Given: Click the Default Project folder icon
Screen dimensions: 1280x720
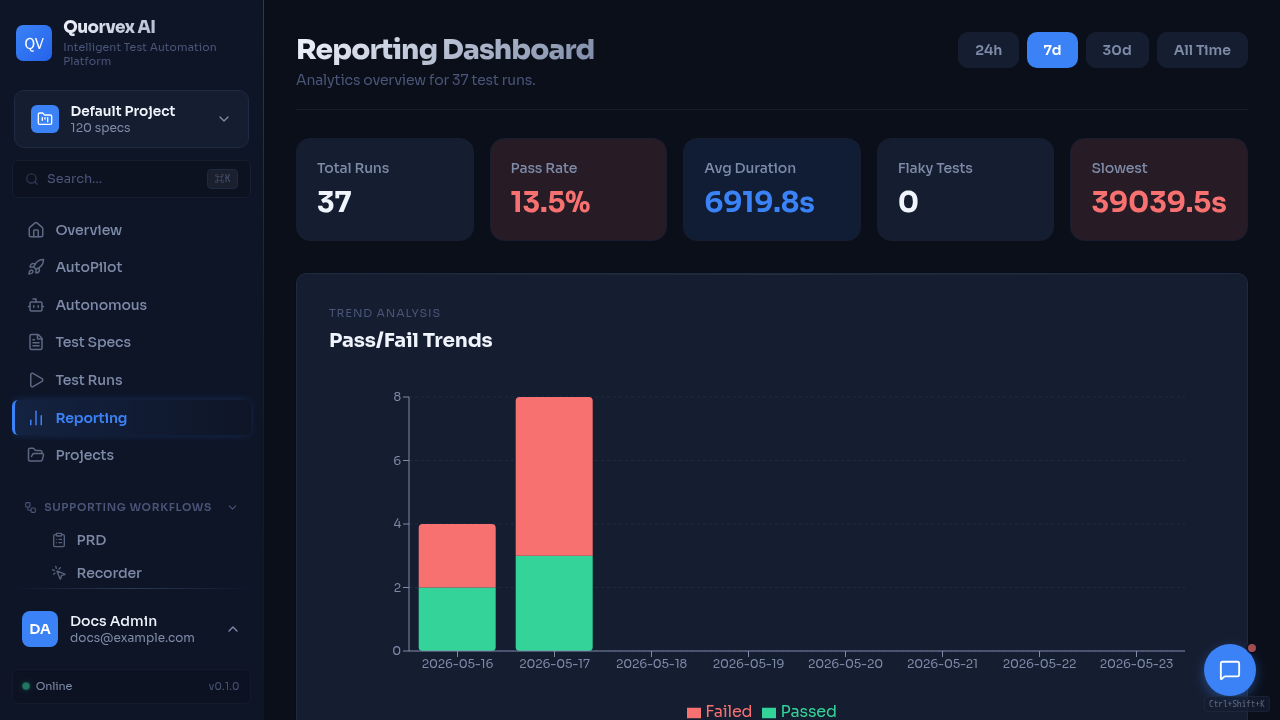Looking at the screenshot, I should [45, 119].
